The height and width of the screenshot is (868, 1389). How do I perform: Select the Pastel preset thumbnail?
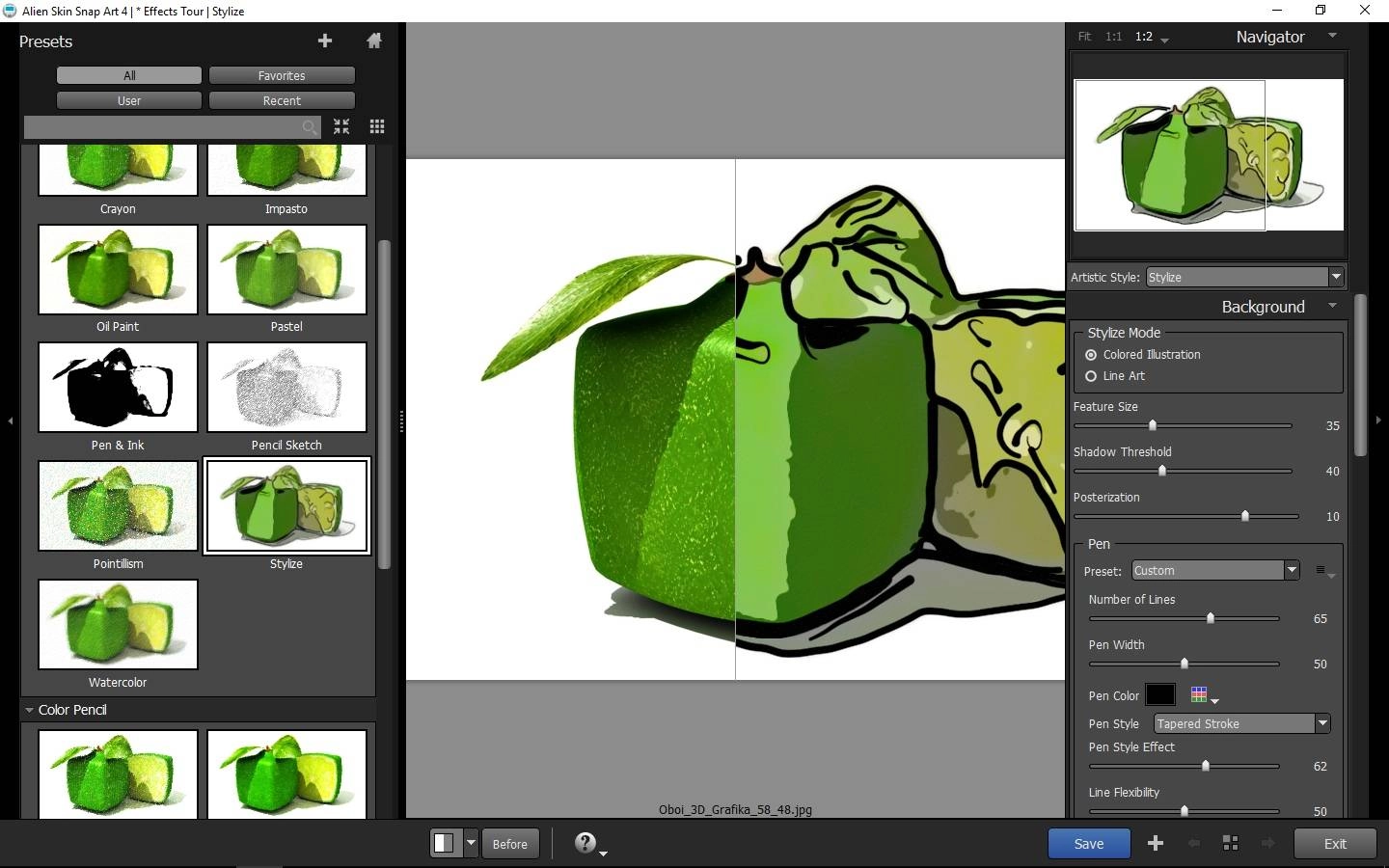coord(286,270)
